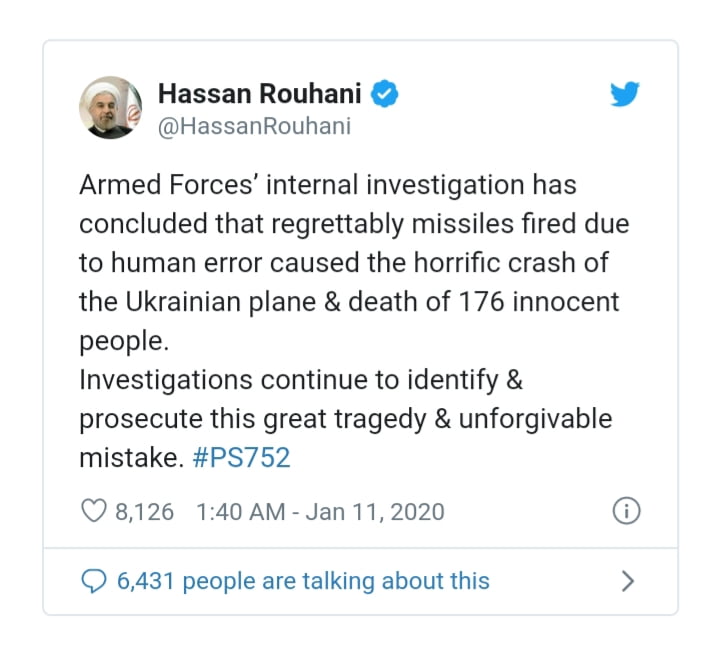Click the 8,126 likes count
The height and width of the screenshot is (651, 720).
click(144, 512)
